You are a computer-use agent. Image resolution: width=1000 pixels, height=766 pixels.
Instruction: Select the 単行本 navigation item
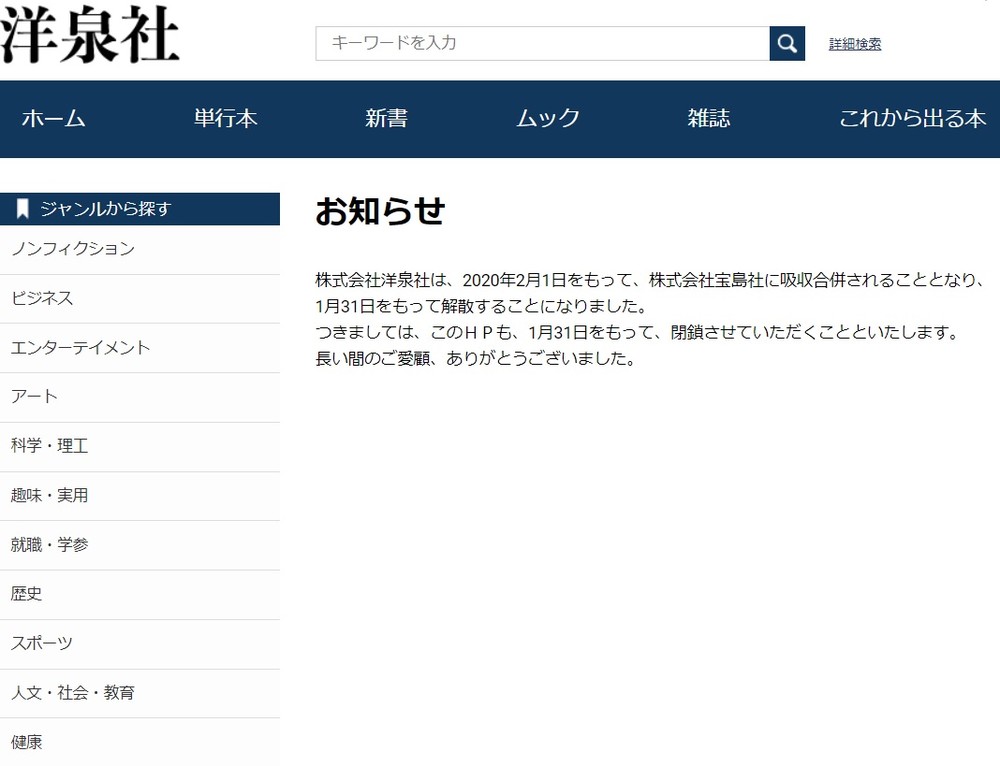(224, 119)
